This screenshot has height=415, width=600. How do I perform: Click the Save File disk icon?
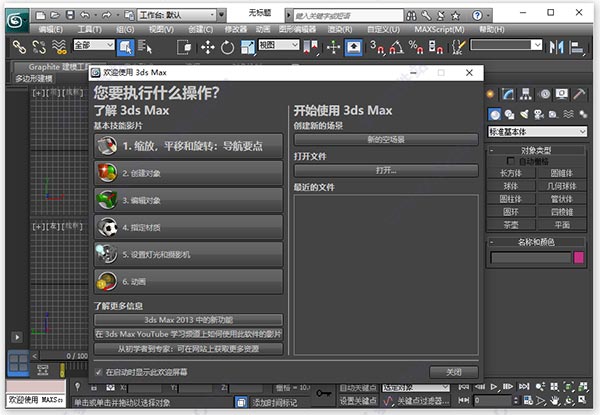coord(70,15)
